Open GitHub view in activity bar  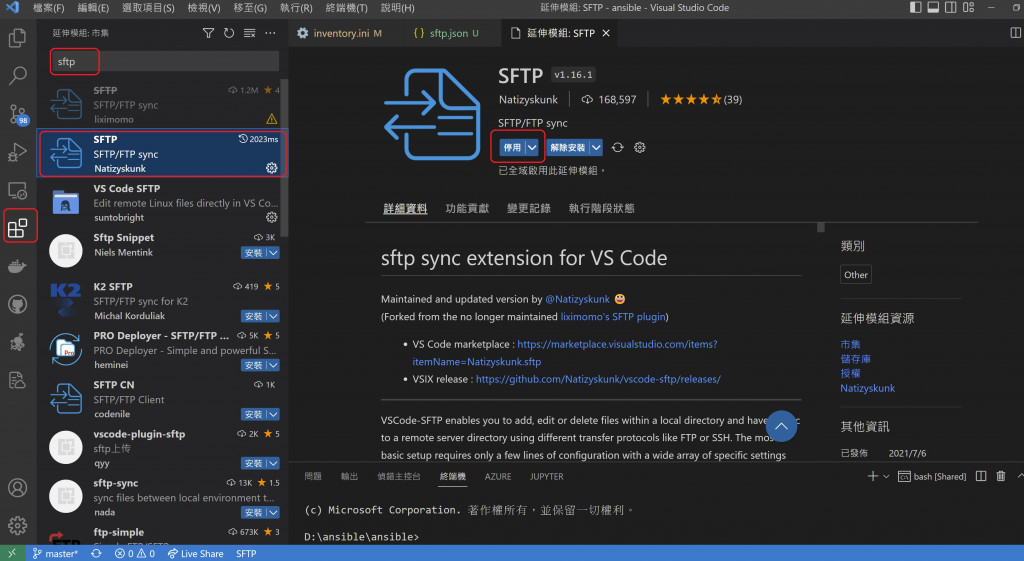(18, 304)
